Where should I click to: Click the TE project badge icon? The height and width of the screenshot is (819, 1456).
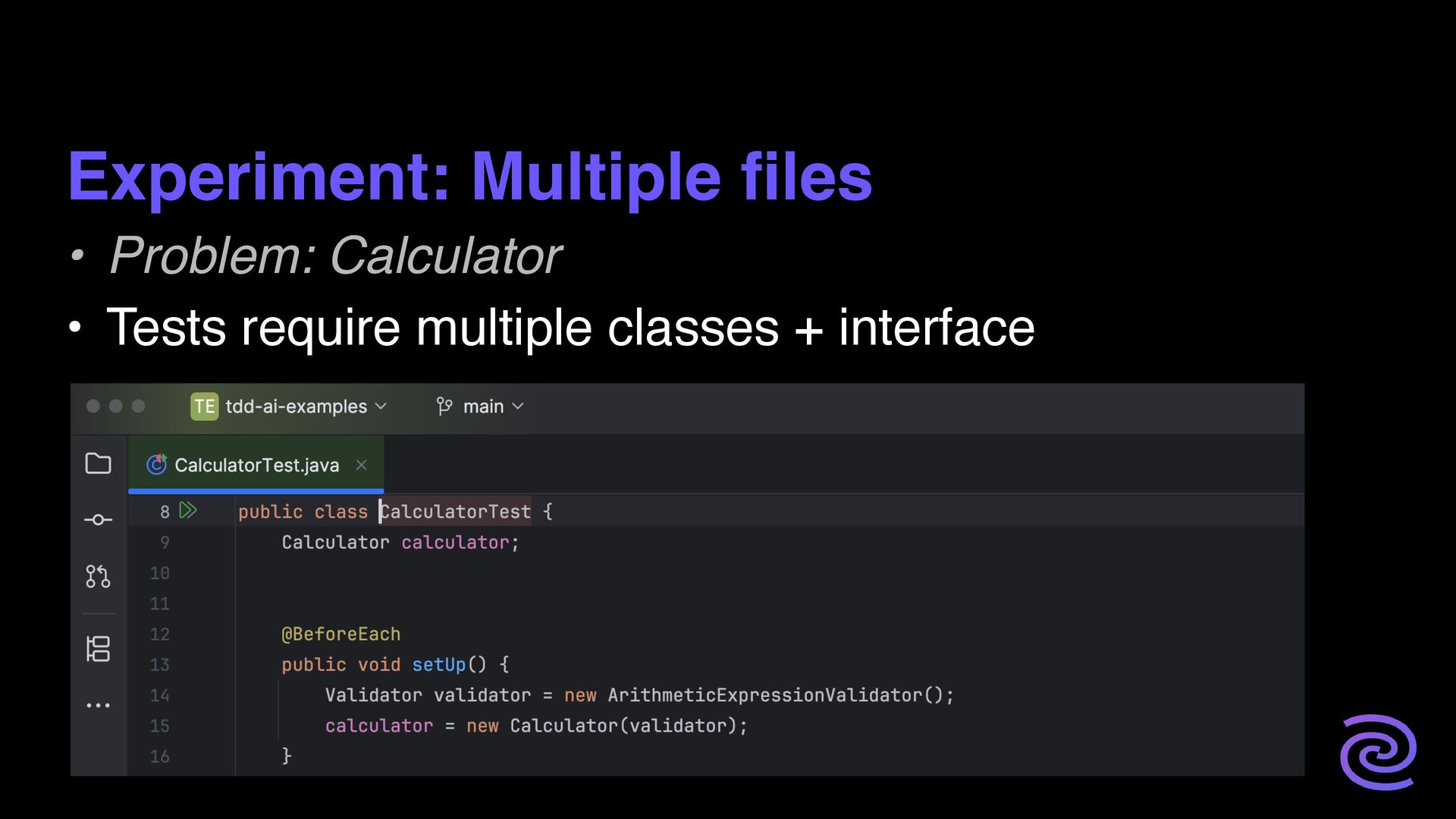click(x=204, y=406)
